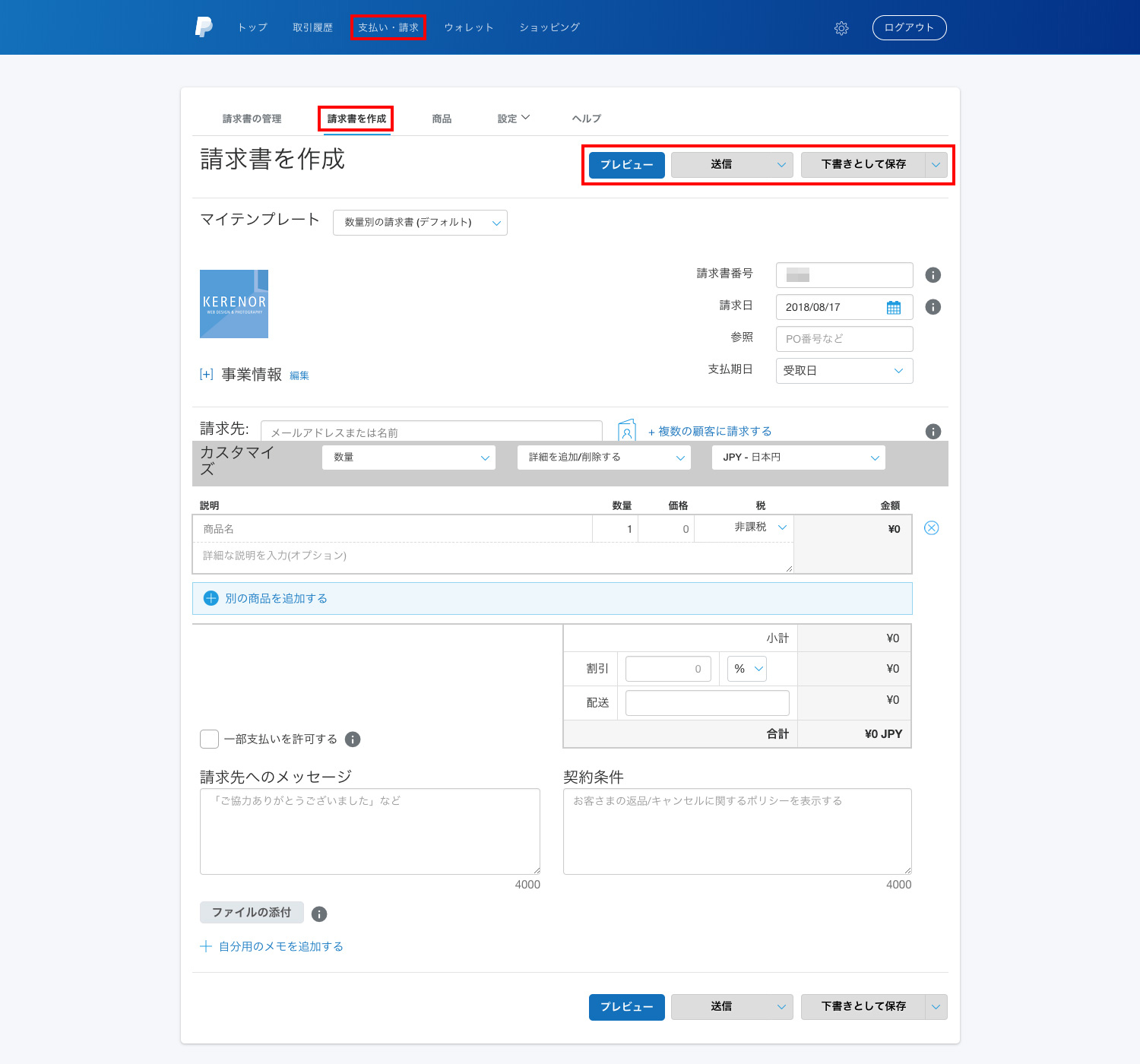The height and width of the screenshot is (1064, 1140).
Task: Open マイテンプレート template dropdown
Action: (x=420, y=223)
